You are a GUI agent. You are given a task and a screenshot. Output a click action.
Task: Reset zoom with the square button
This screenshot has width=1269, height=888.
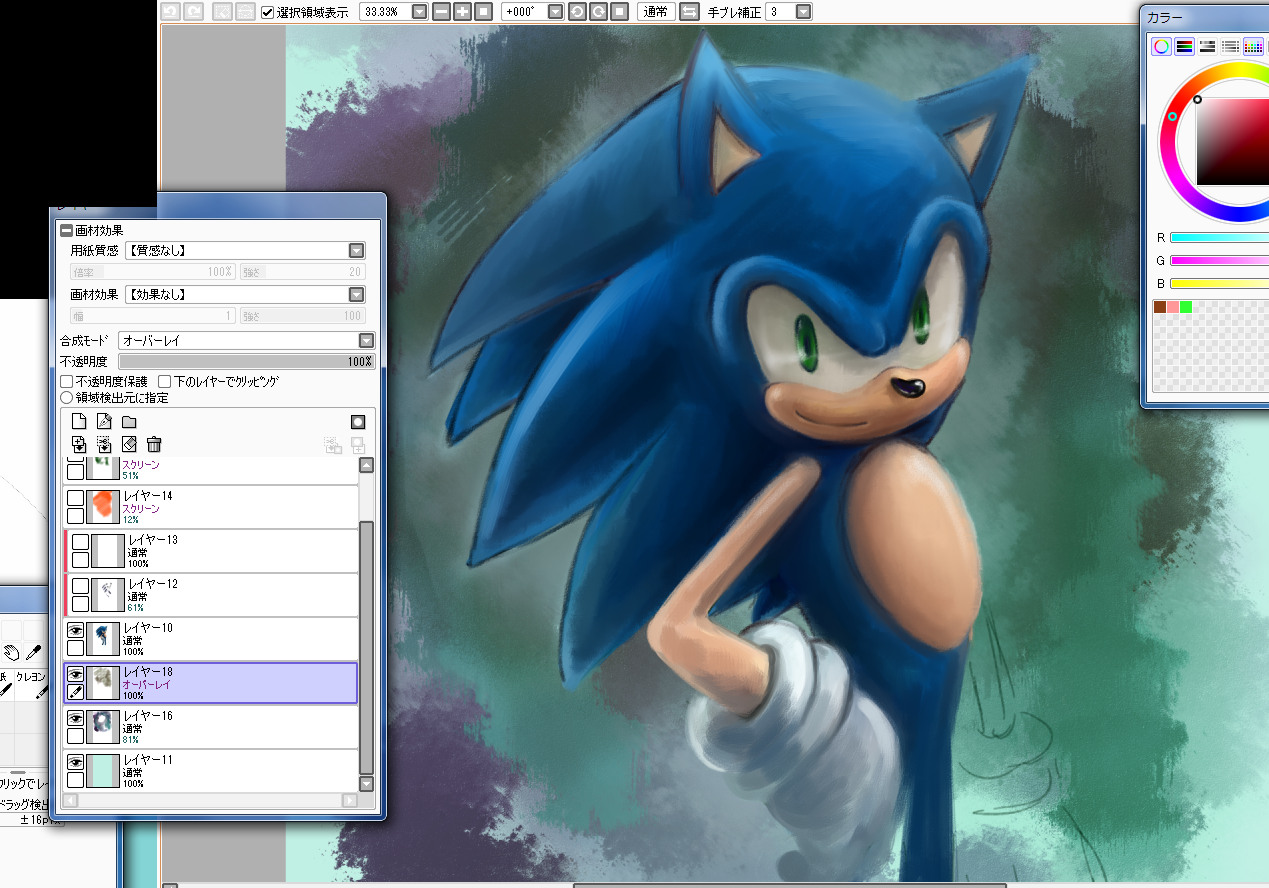point(483,12)
